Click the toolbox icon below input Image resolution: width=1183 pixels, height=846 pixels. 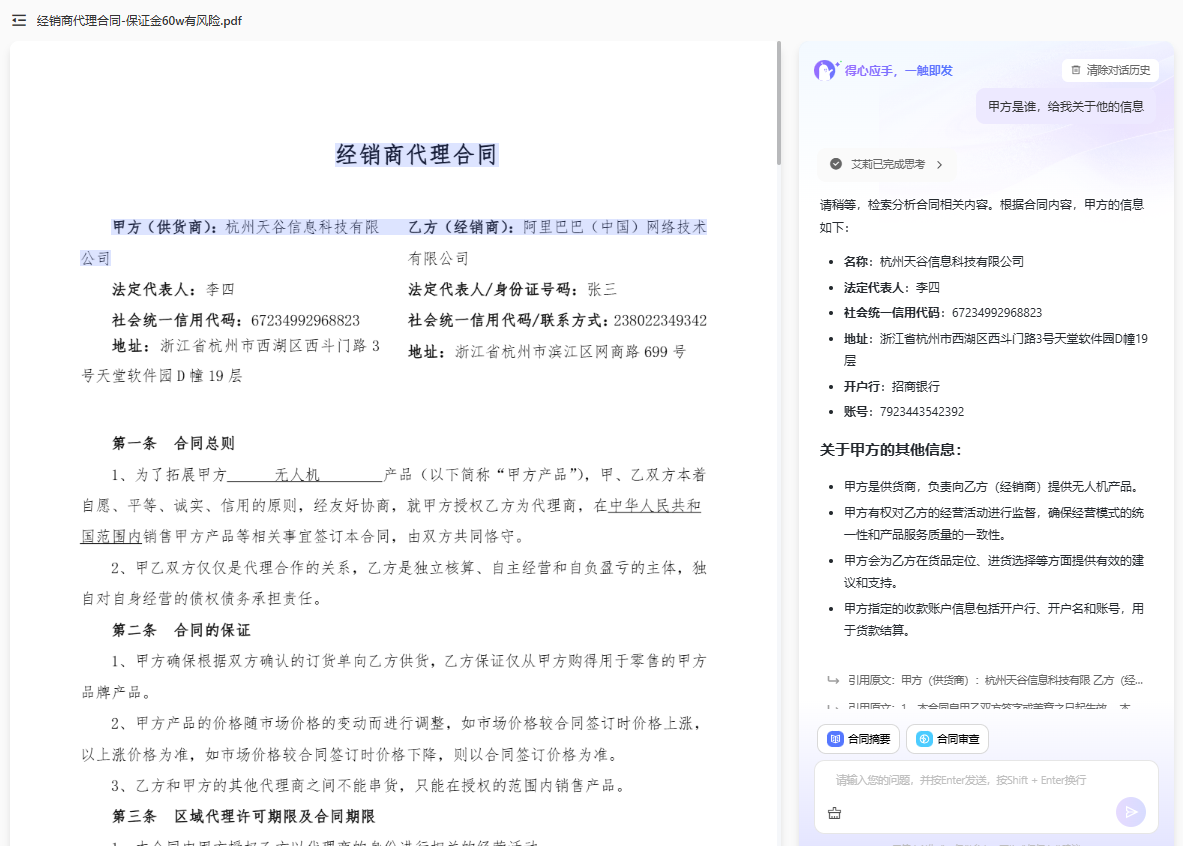[834, 813]
